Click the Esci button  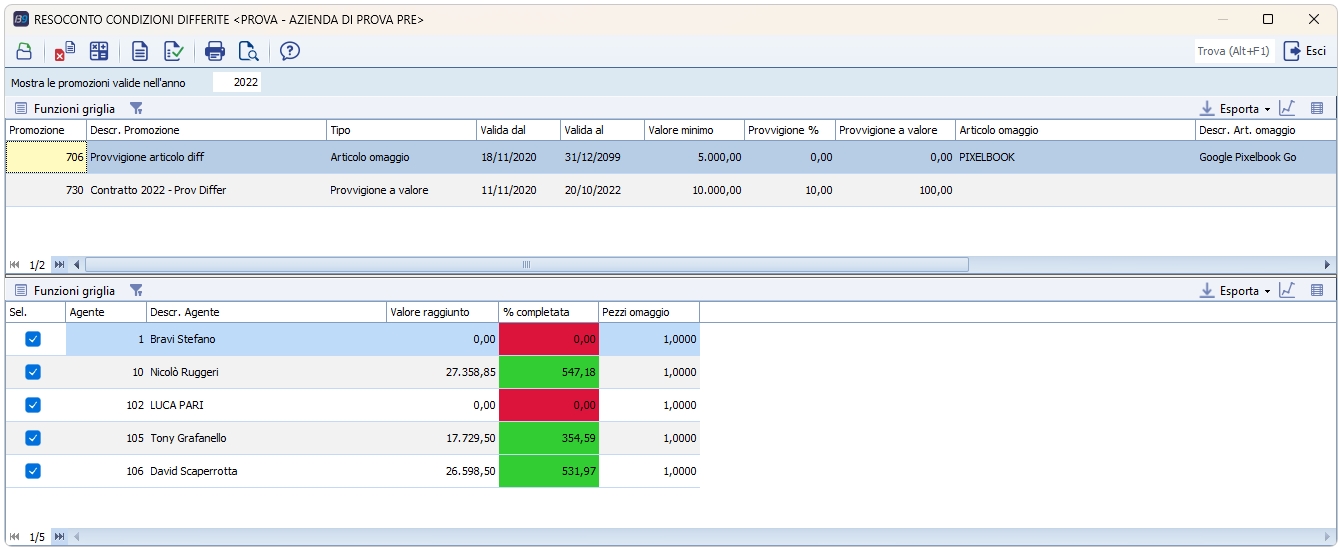tap(1305, 51)
